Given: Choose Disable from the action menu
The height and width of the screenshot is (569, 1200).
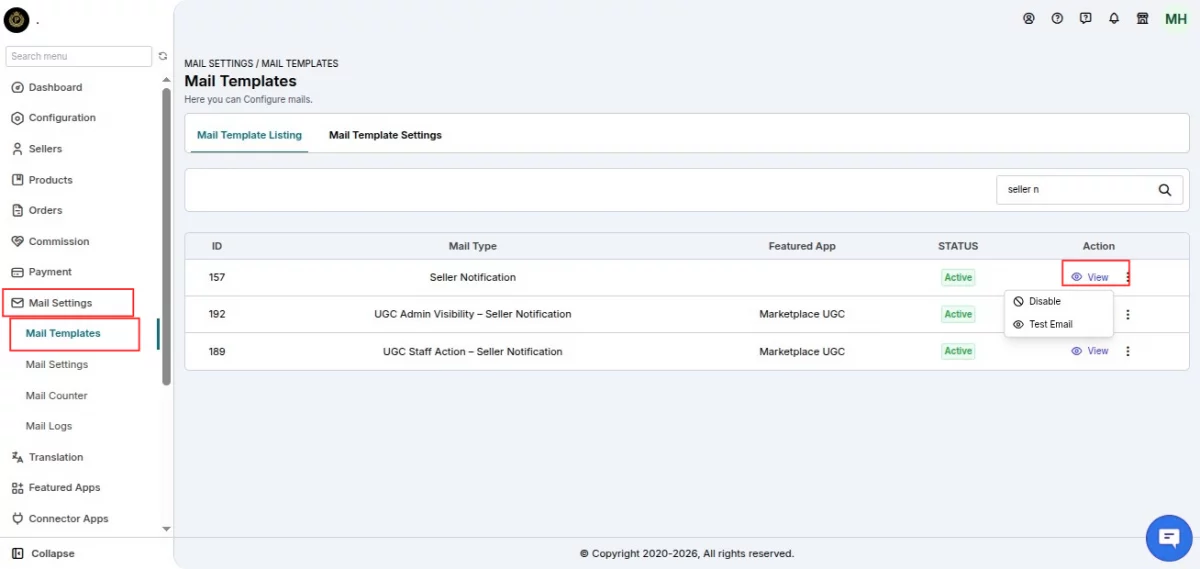Looking at the screenshot, I should [x=1058, y=301].
